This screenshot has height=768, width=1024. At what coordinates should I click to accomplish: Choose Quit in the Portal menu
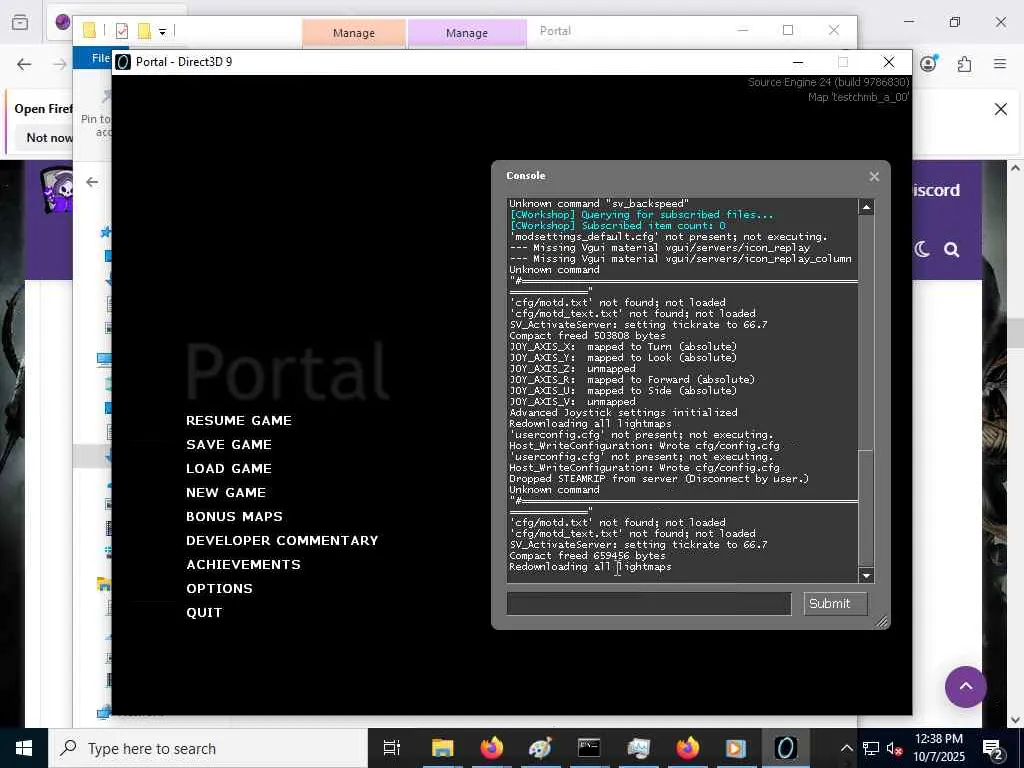click(204, 613)
